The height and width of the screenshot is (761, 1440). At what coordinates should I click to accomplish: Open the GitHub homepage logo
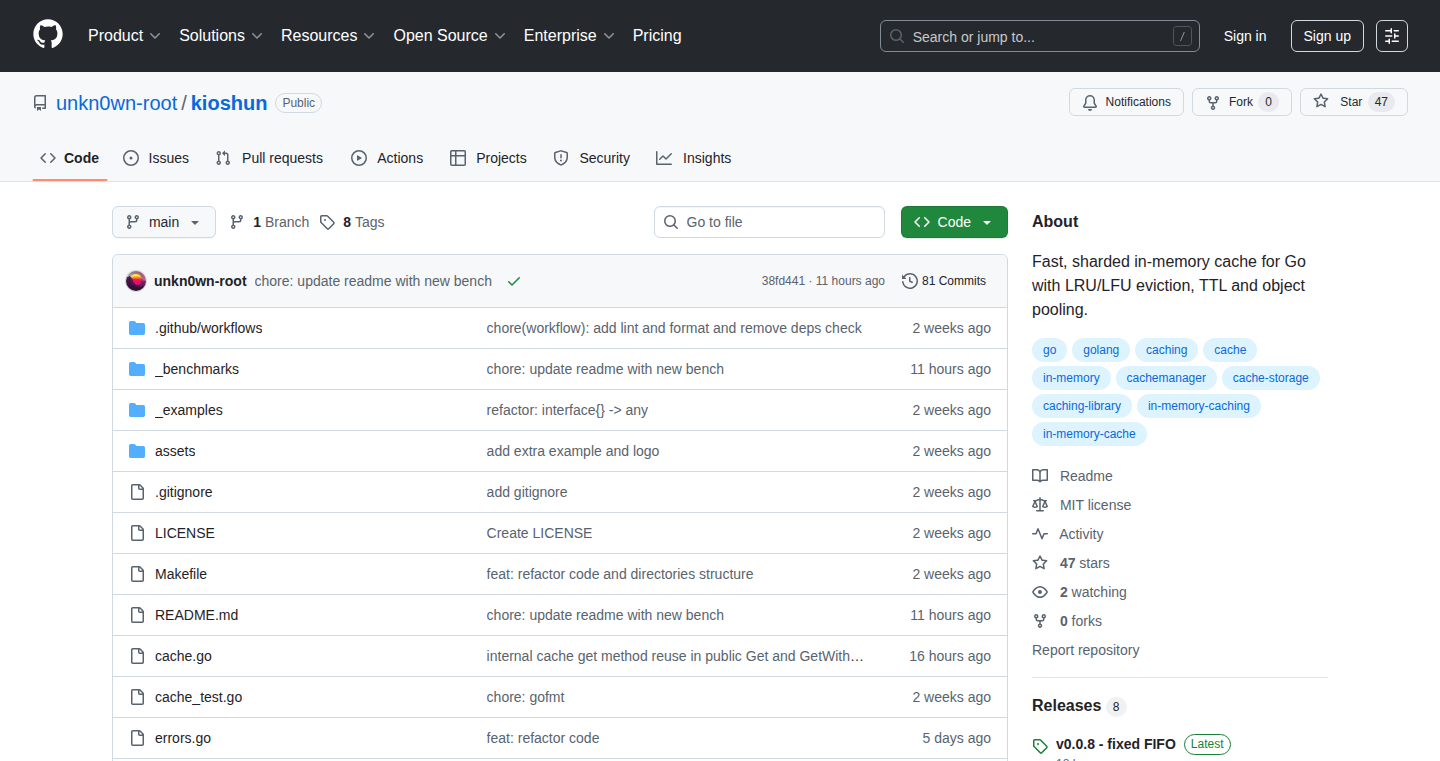coord(48,35)
